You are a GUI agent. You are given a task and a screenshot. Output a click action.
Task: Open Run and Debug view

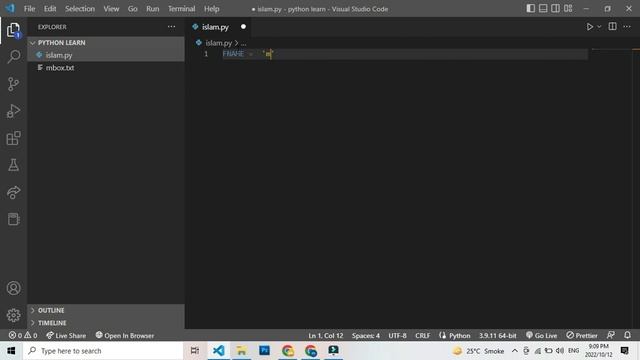[13, 111]
